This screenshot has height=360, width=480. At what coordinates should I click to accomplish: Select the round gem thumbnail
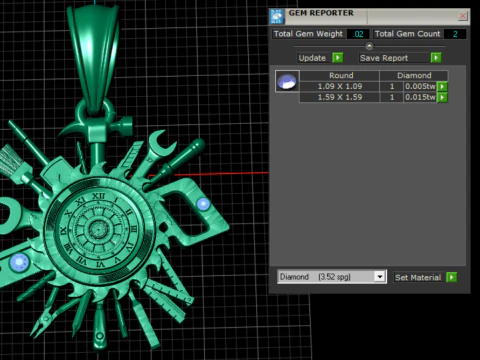click(x=287, y=81)
